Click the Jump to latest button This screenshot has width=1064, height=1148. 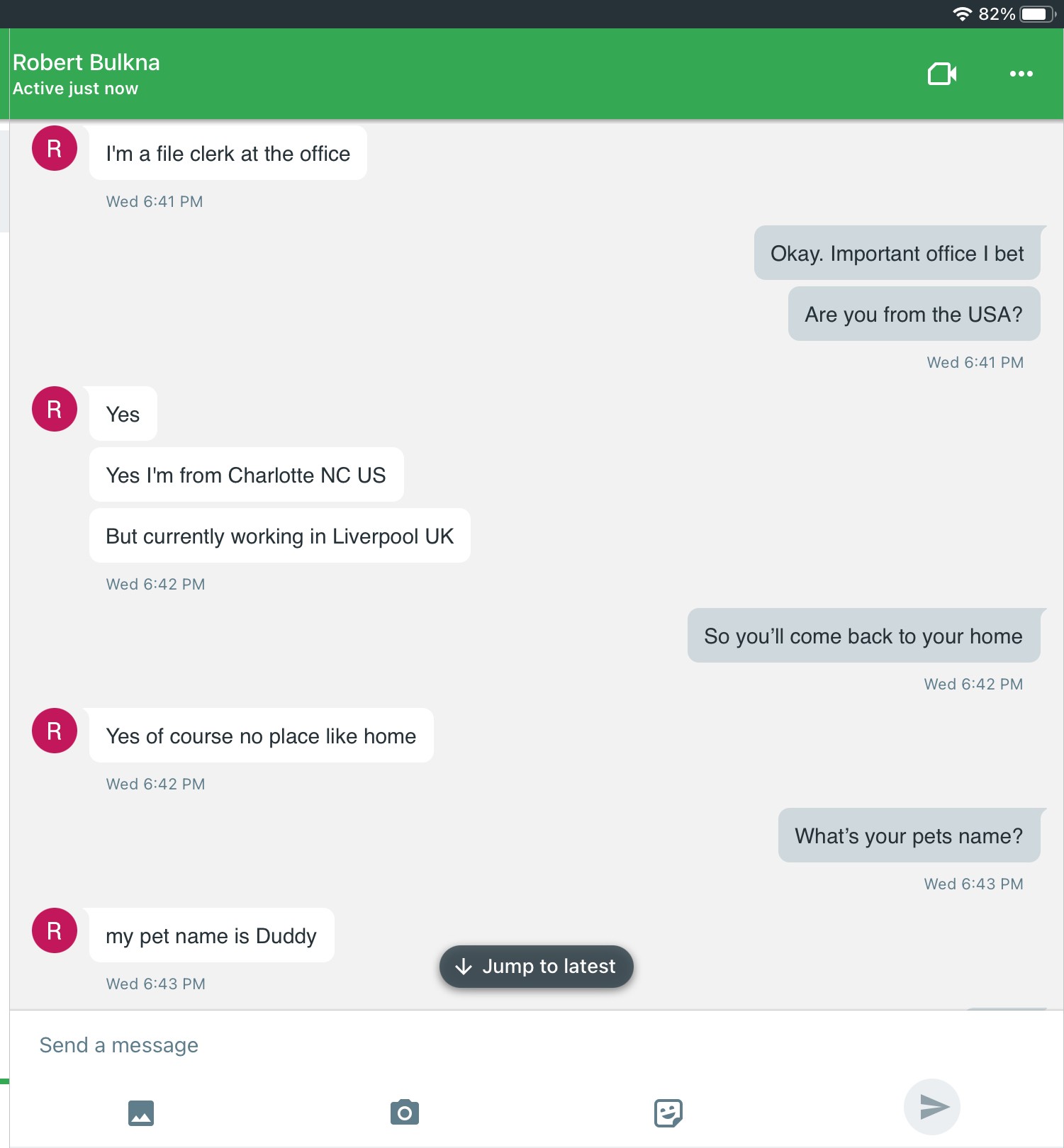[536, 967]
